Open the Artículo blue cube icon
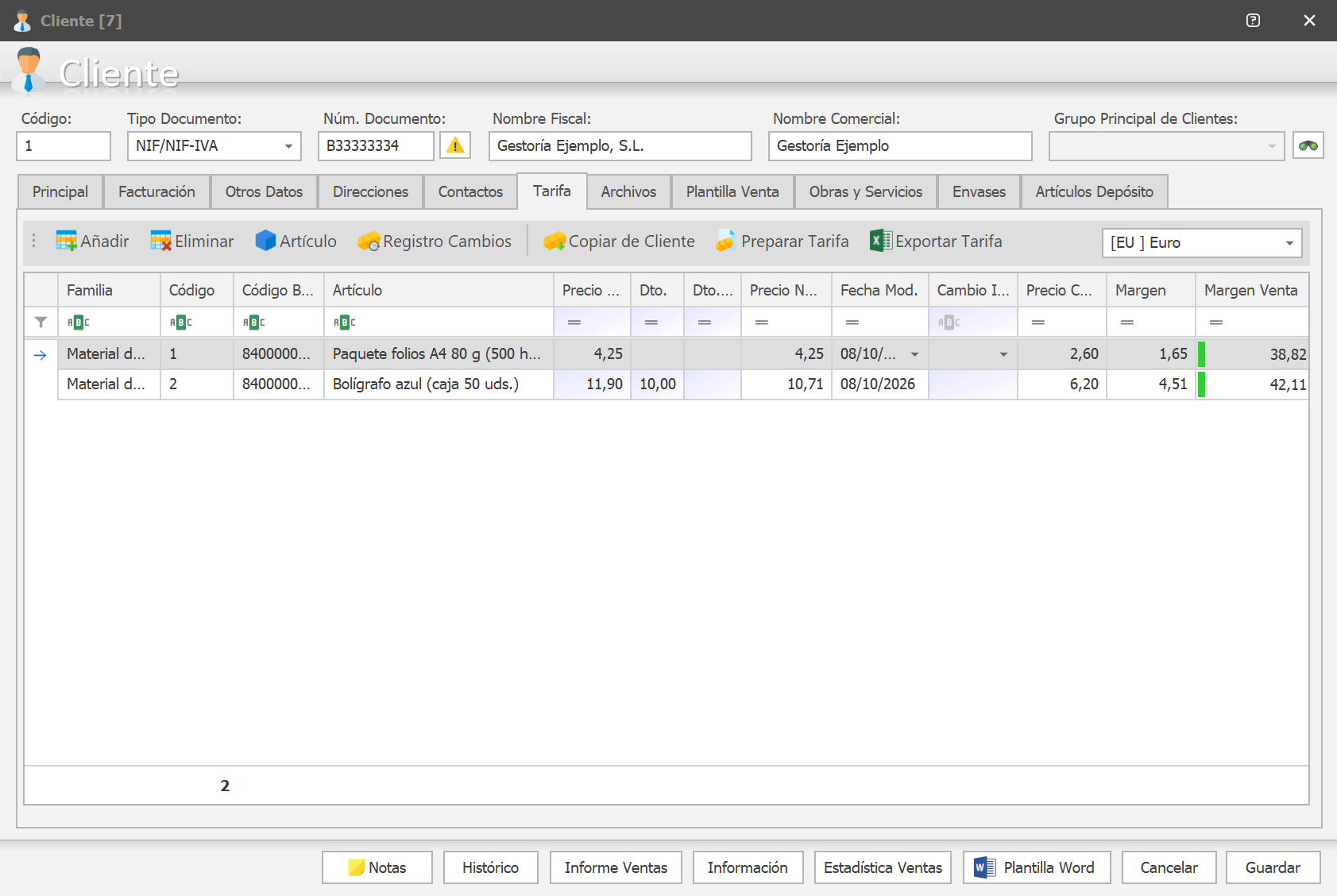 265,241
